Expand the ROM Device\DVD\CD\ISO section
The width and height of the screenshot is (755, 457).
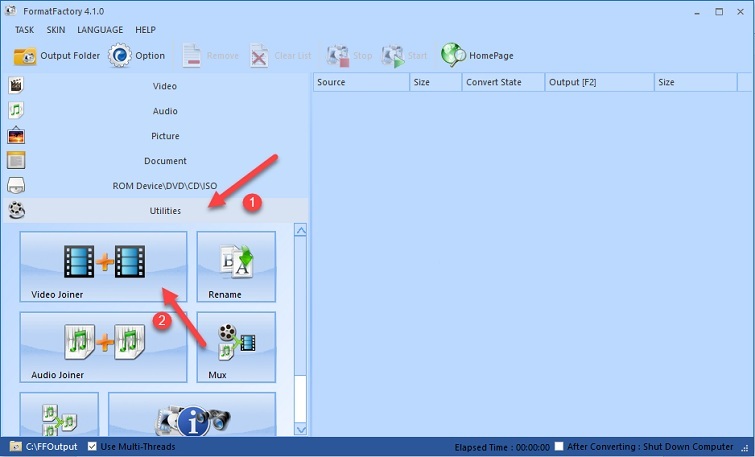tap(165, 186)
